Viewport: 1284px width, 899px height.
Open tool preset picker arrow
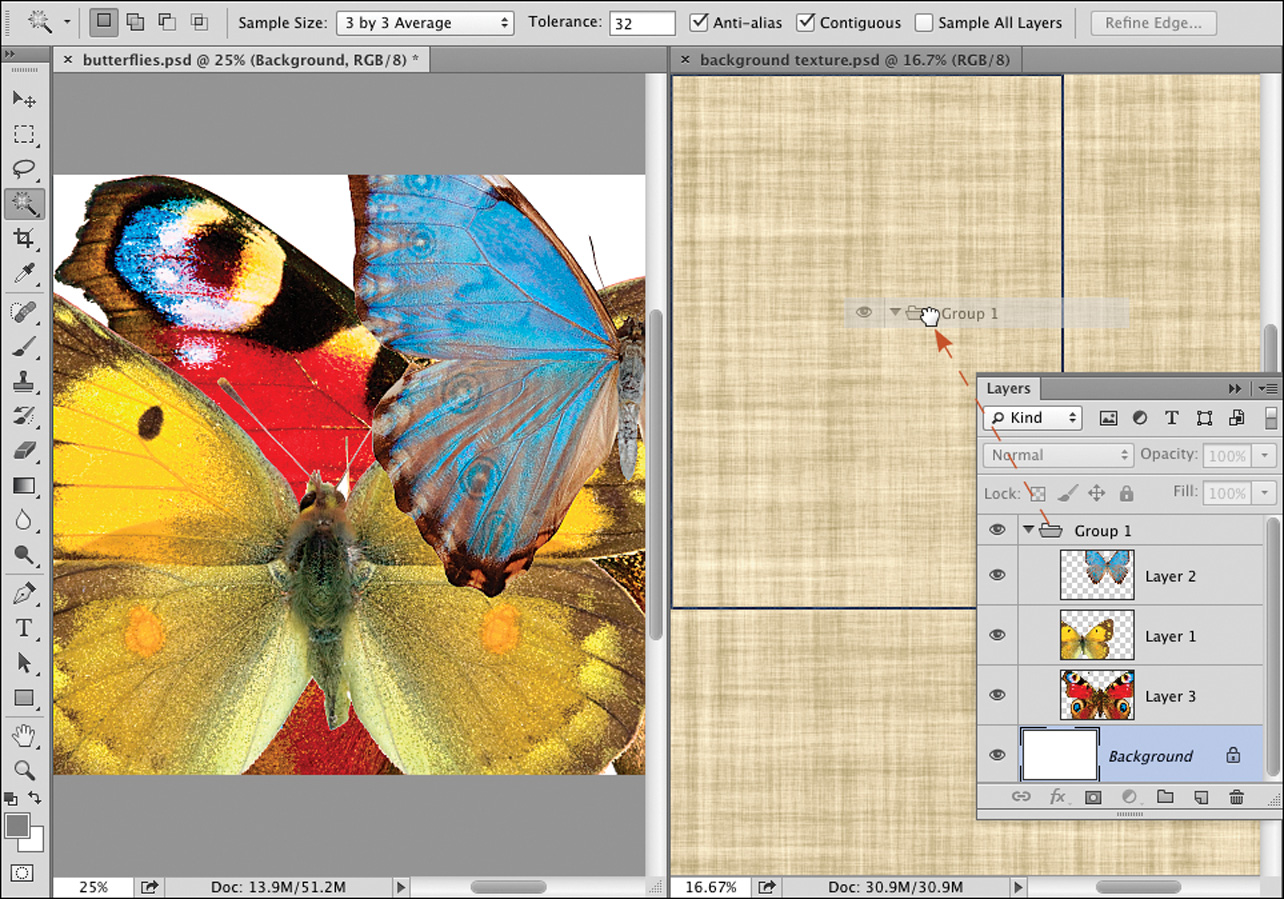coord(67,21)
